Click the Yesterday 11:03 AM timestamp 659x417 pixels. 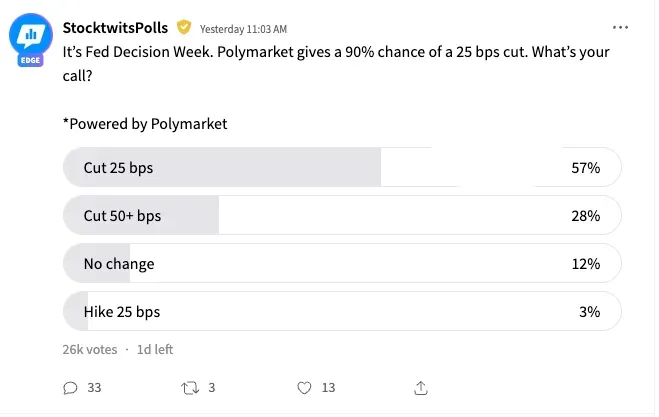coord(243,29)
